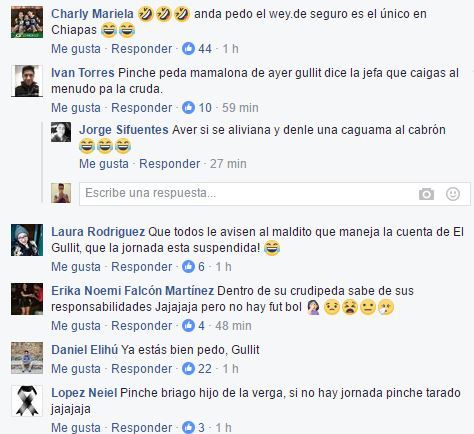The height and width of the screenshot is (434, 474).
Task: Click Ivan Torres' profile photo
Action: 27,81
